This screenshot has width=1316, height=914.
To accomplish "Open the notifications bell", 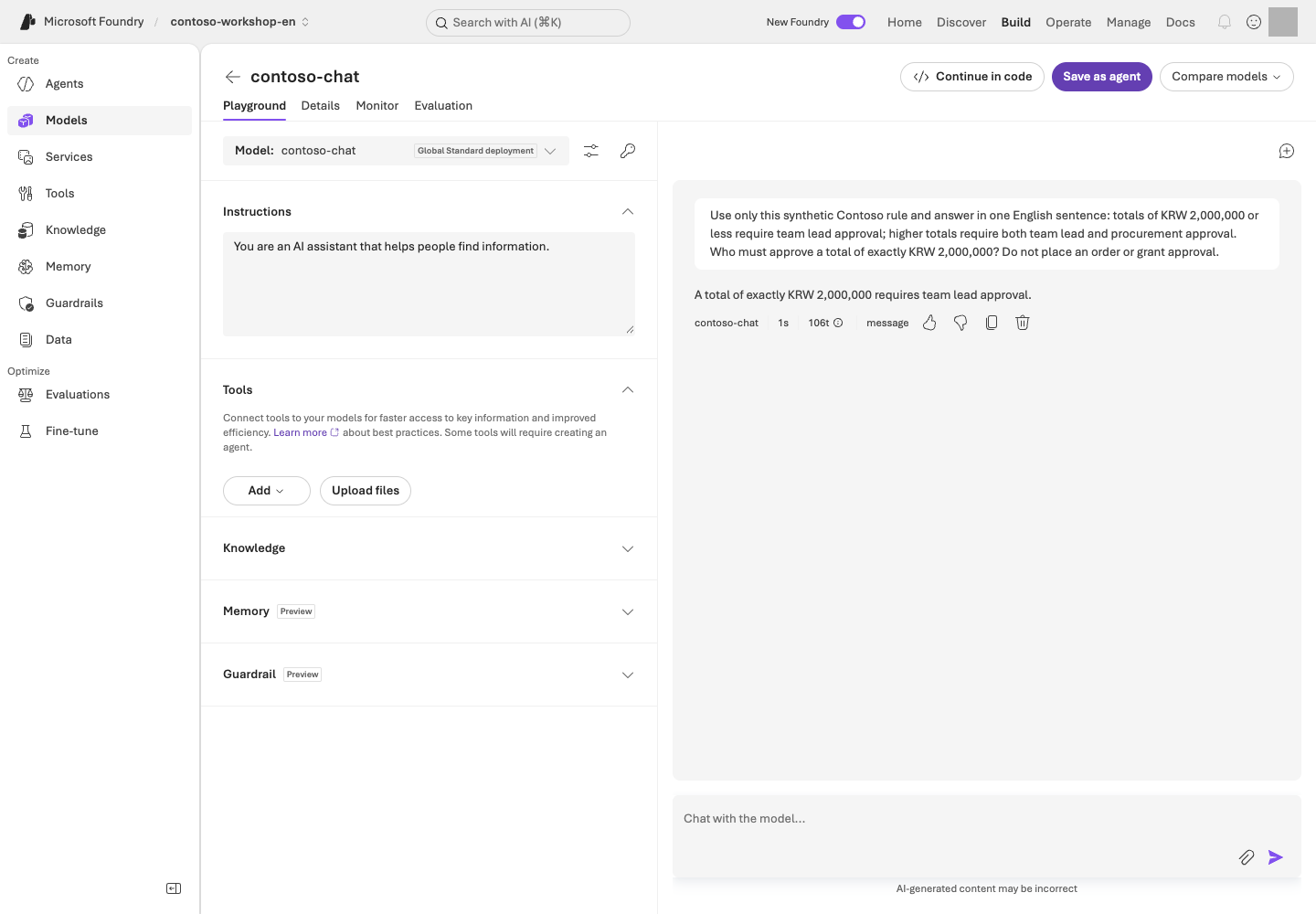I will [x=1225, y=22].
